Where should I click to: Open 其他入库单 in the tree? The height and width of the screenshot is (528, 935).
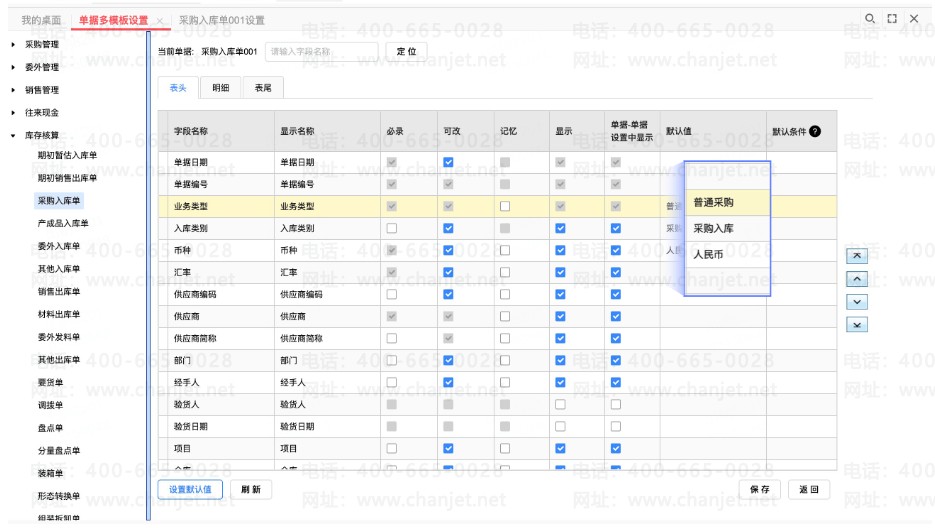(59, 268)
